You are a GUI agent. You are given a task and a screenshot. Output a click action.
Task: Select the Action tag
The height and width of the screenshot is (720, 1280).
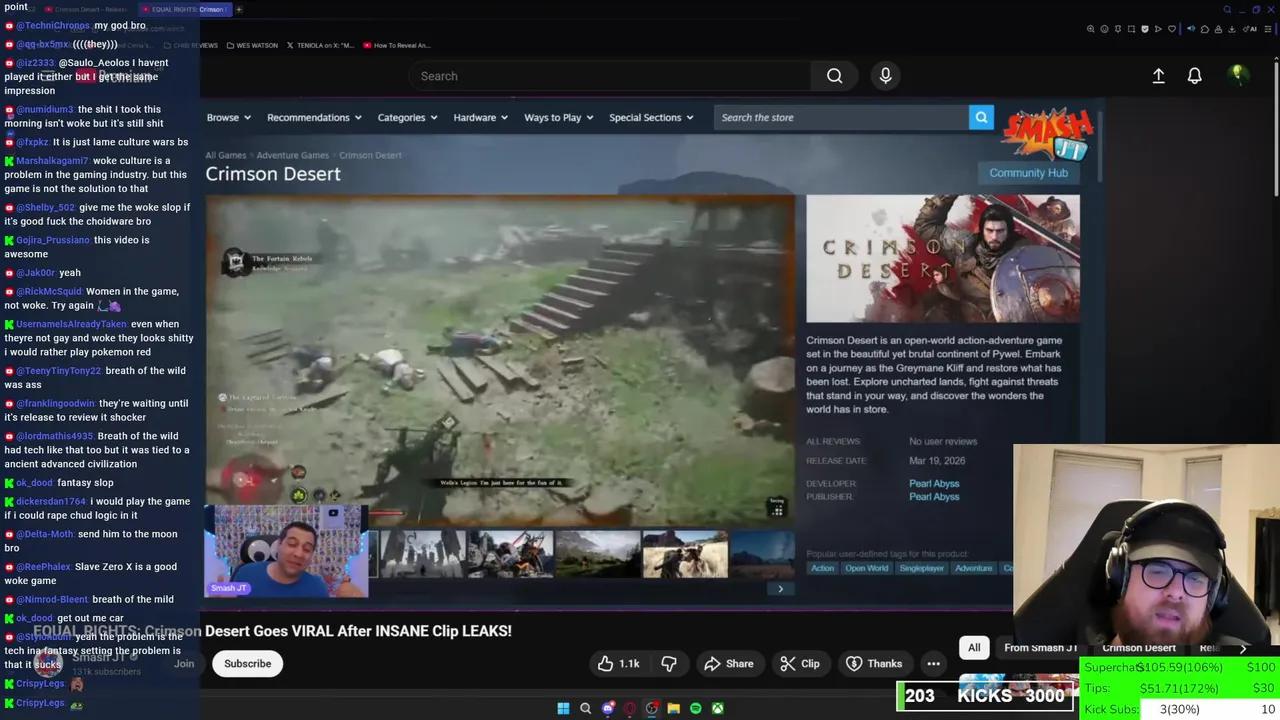[822, 568]
